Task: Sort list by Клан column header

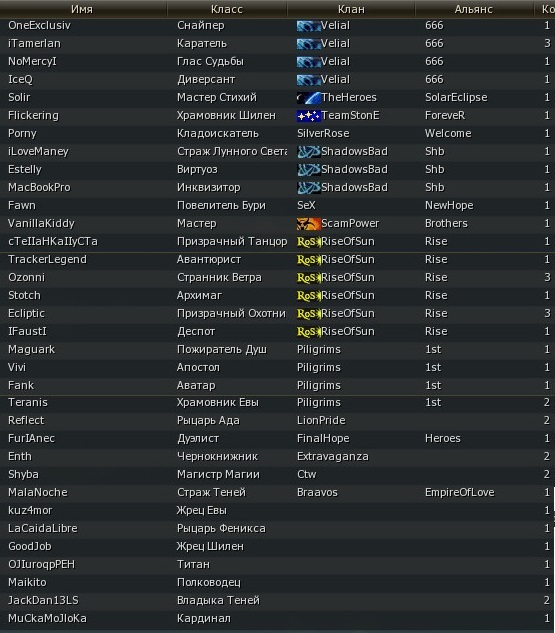Action: point(351,9)
